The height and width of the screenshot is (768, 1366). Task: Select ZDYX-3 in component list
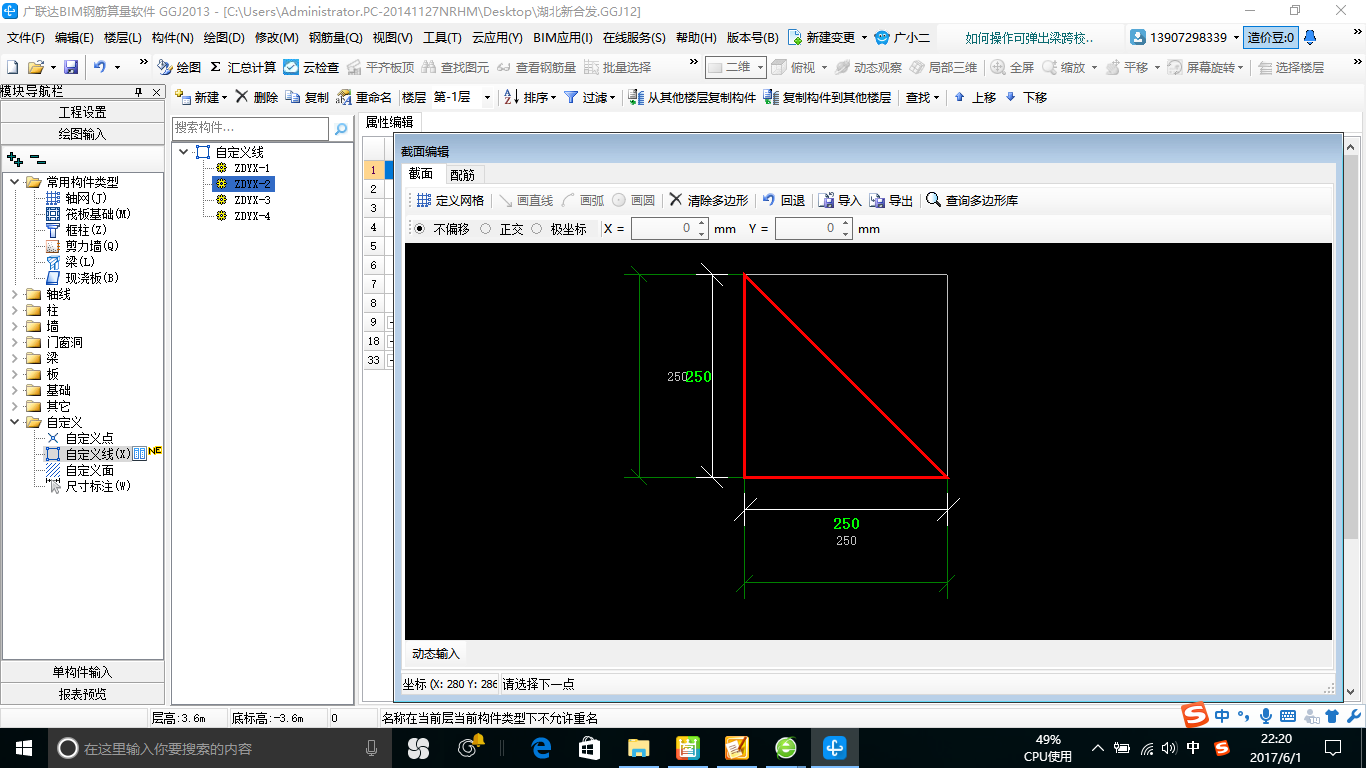pos(252,200)
